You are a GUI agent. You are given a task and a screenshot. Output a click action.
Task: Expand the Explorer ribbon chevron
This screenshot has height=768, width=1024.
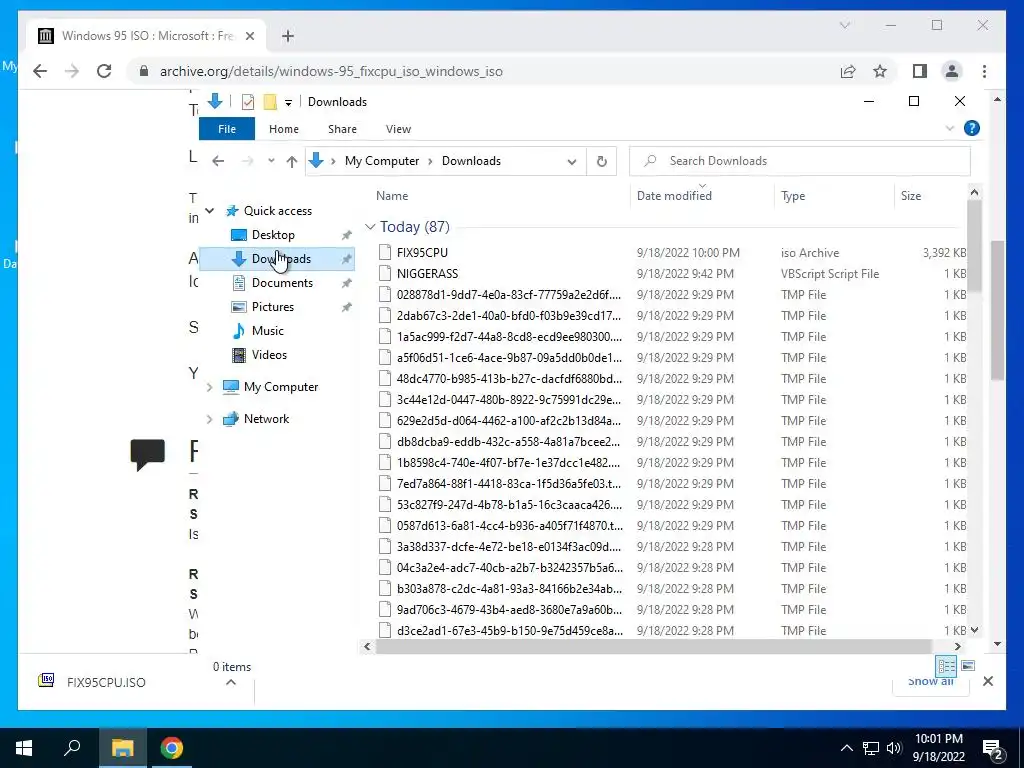click(950, 129)
